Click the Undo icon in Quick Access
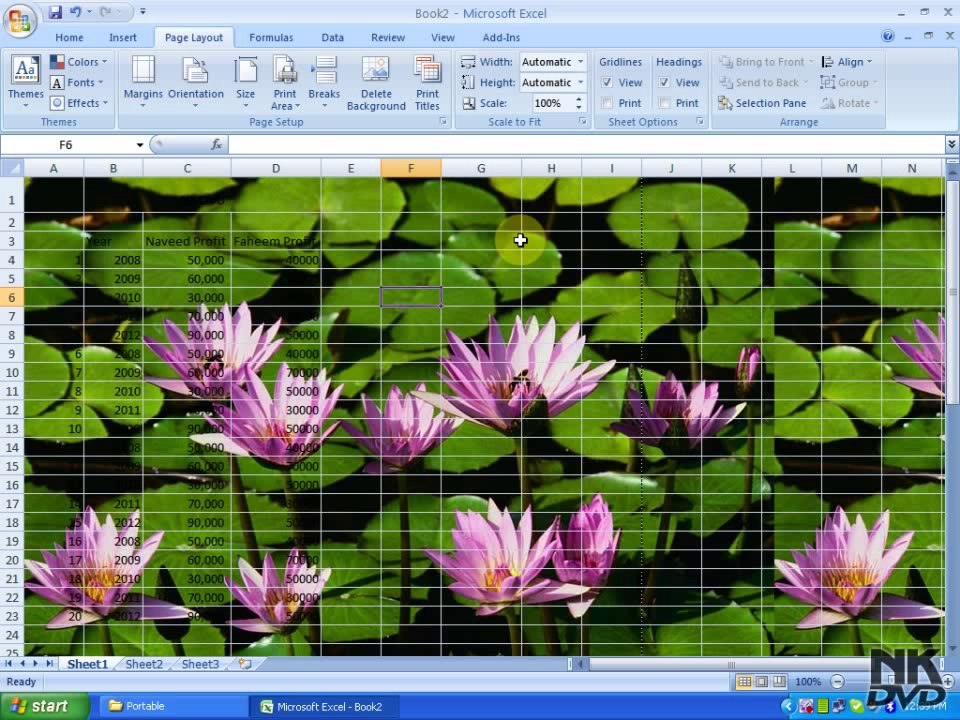This screenshot has height=720, width=960. 75,12
